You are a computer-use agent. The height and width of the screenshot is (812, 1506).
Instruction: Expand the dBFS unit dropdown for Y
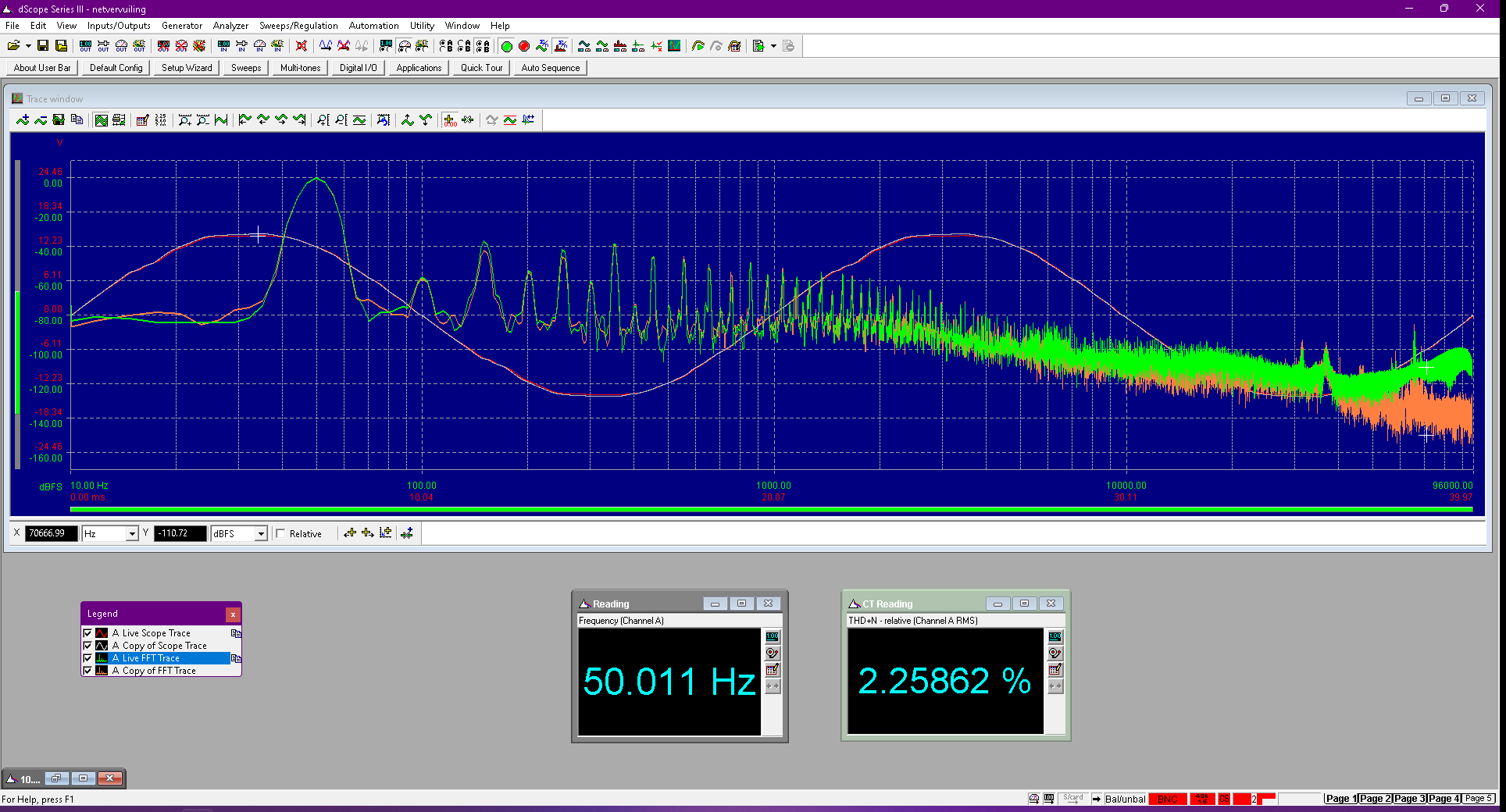point(261,533)
